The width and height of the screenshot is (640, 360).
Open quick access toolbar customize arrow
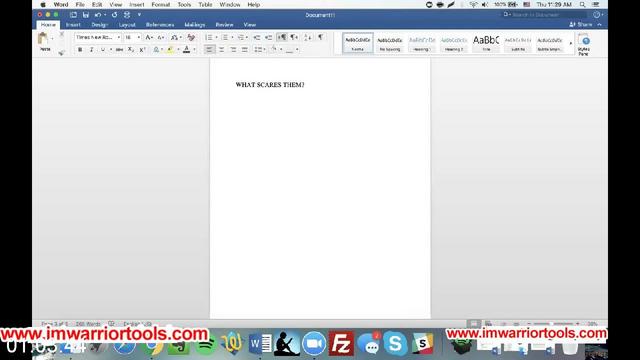click(139, 15)
